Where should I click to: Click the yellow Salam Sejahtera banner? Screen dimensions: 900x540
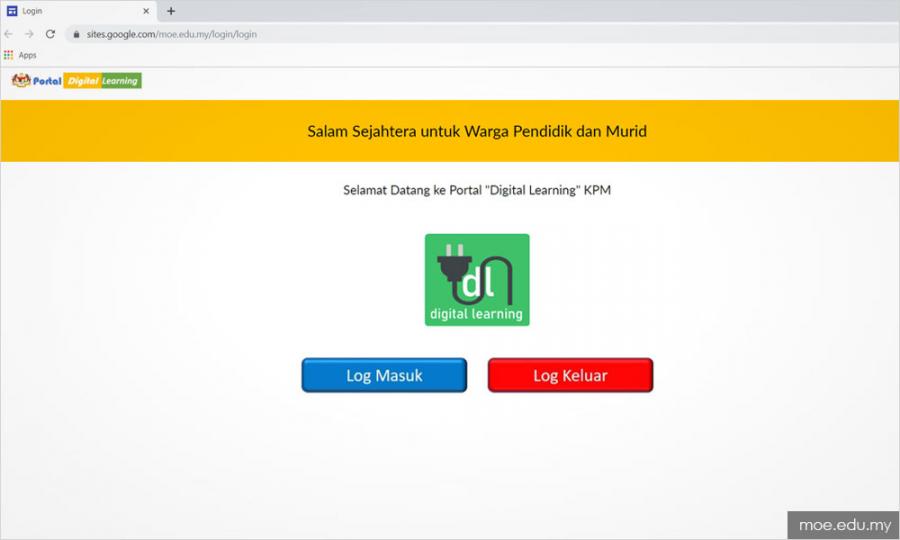click(x=450, y=131)
